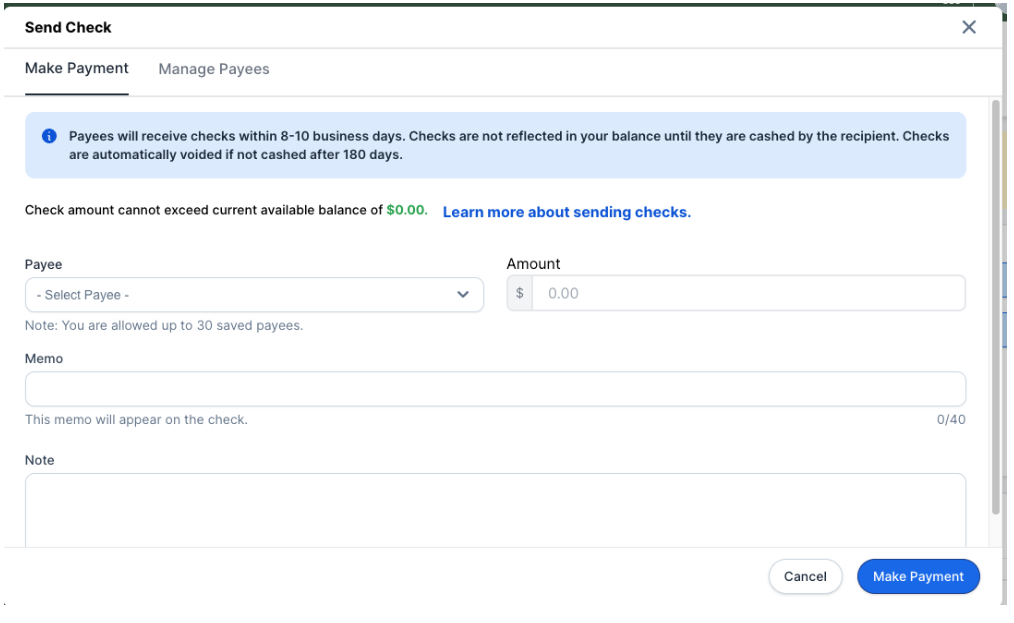Click inside the Note text area
This screenshot has height=623, width=1014.
pyautogui.click(x=495, y=509)
